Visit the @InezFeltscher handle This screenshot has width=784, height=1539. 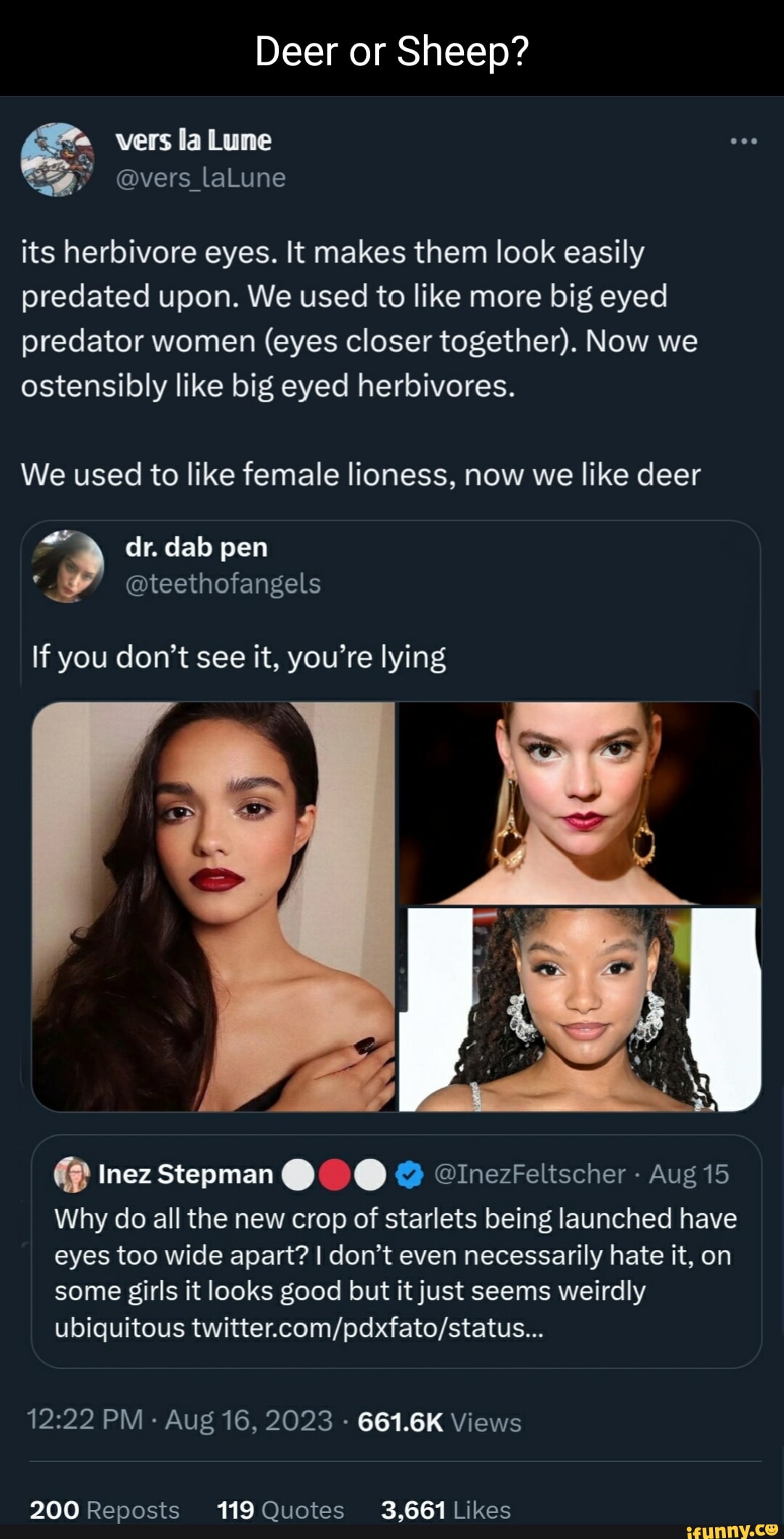coord(529,1174)
